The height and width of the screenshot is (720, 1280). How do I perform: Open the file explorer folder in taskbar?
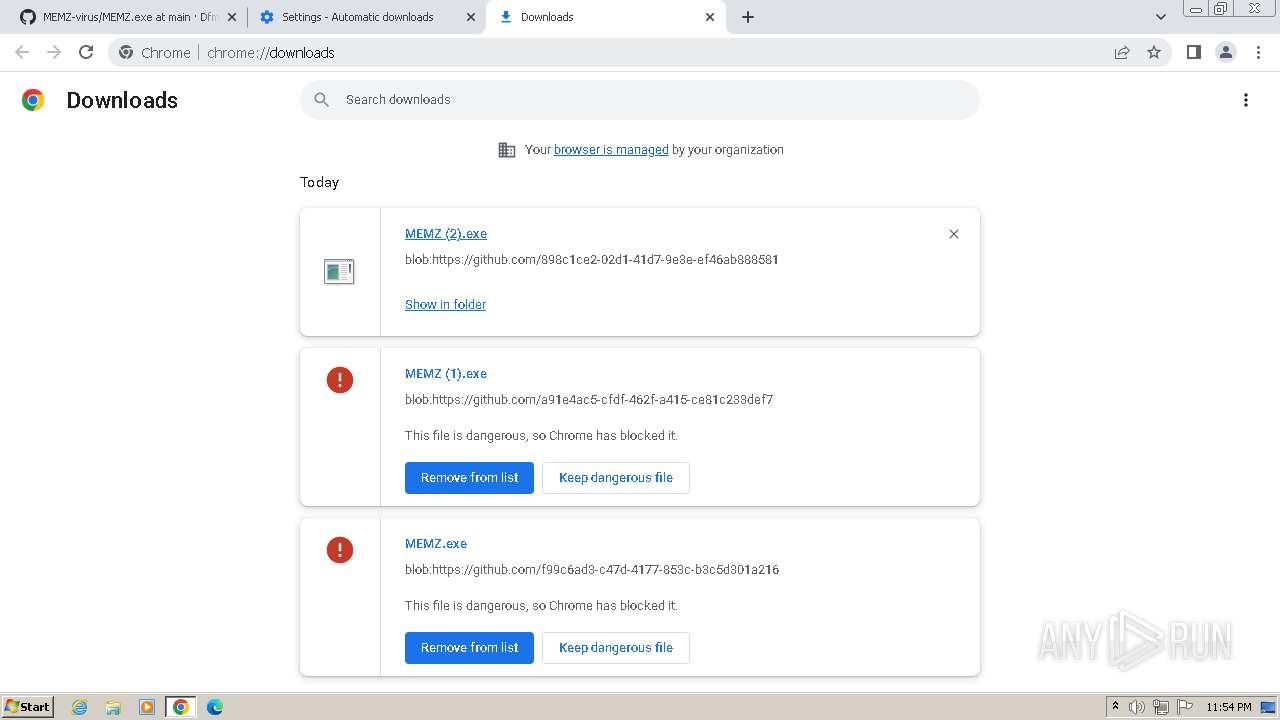coord(113,707)
